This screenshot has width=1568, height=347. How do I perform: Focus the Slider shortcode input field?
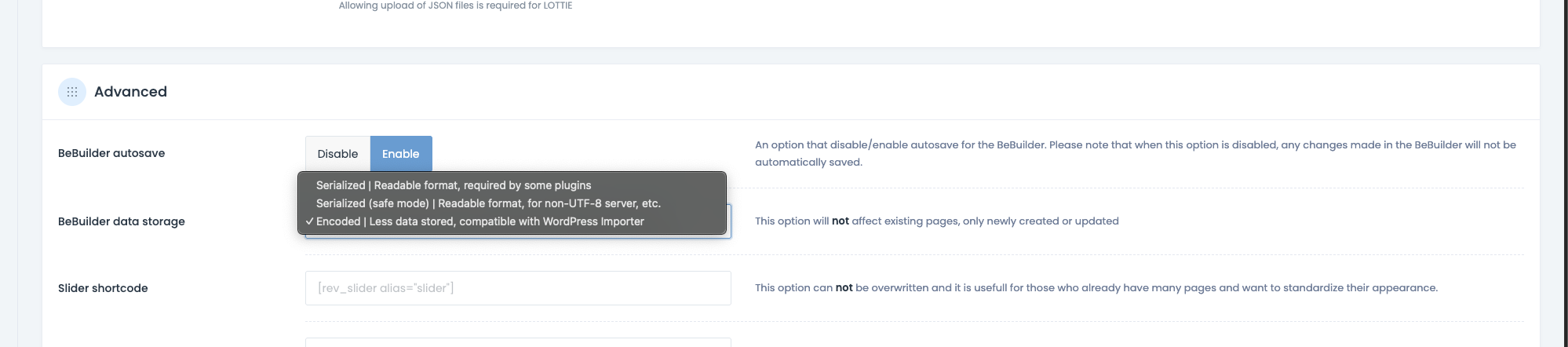coord(518,288)
